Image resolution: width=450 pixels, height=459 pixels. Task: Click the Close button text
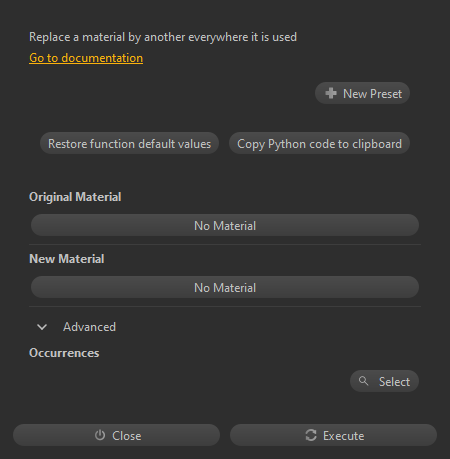127,436
